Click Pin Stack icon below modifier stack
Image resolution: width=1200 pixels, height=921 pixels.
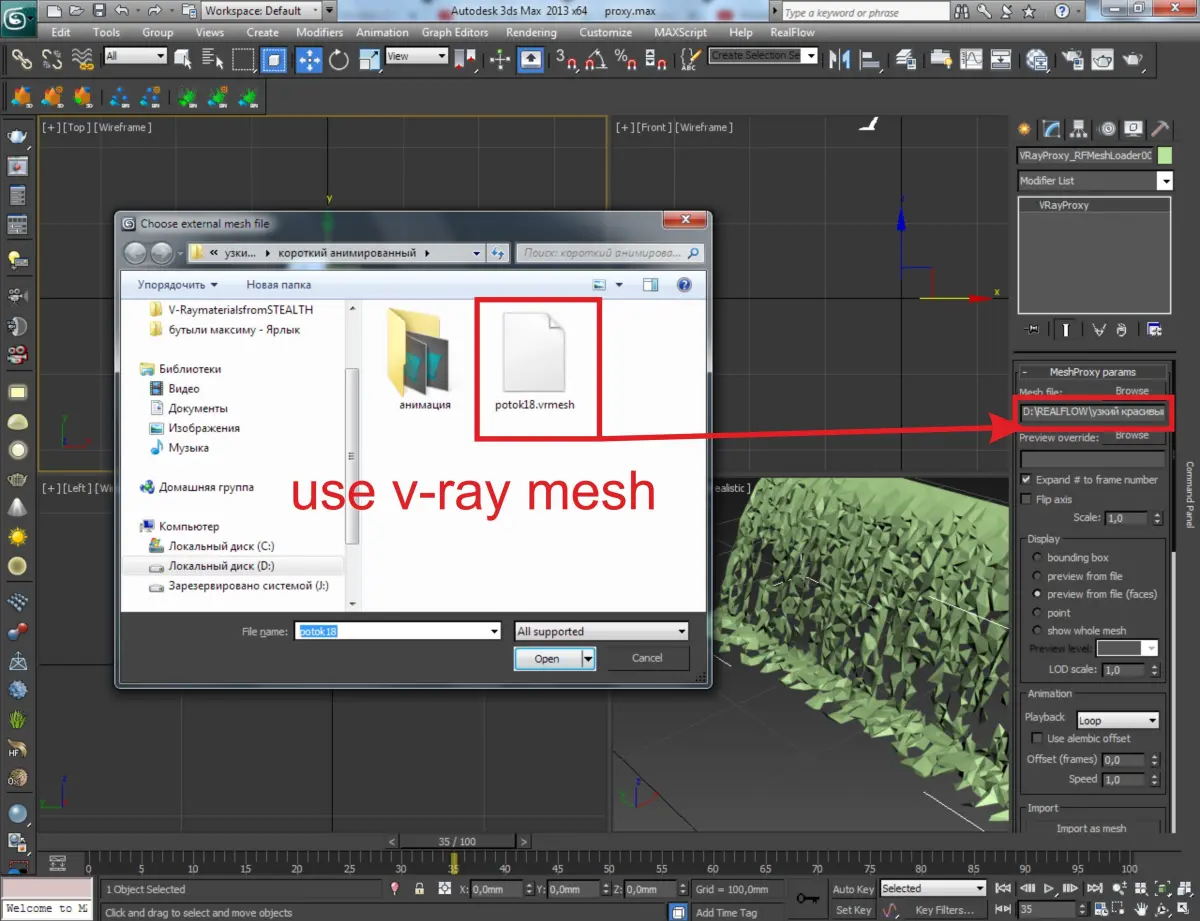[x=1032, y=328]
